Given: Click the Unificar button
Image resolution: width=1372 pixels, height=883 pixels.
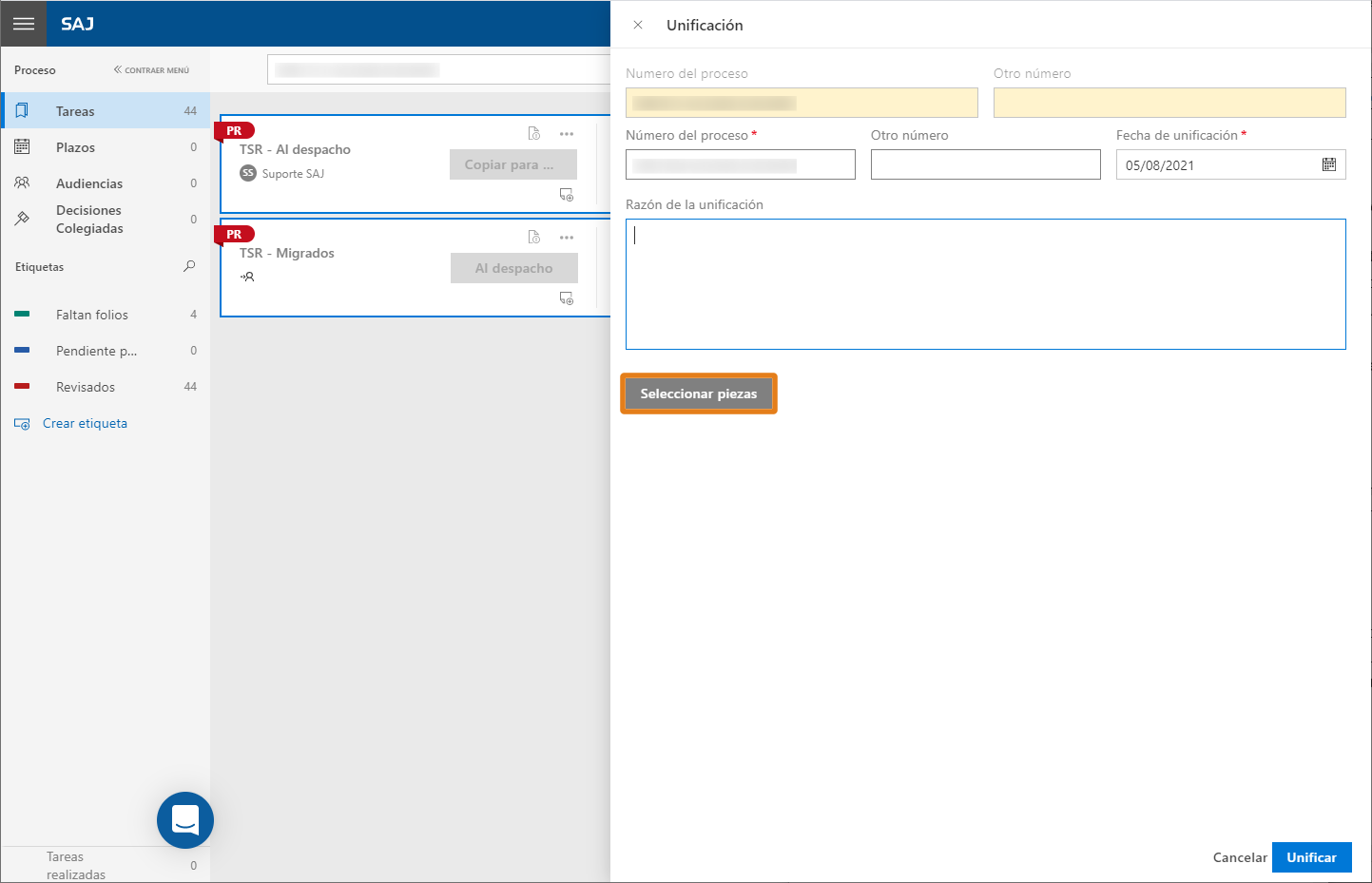Looking at the screenshot, I should tap(1312, 857).
